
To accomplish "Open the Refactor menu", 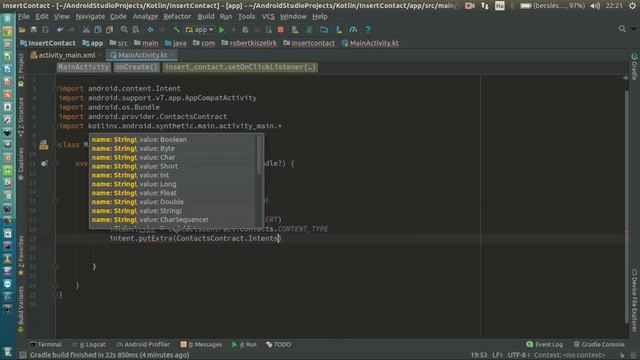I will tap(177, 17).
